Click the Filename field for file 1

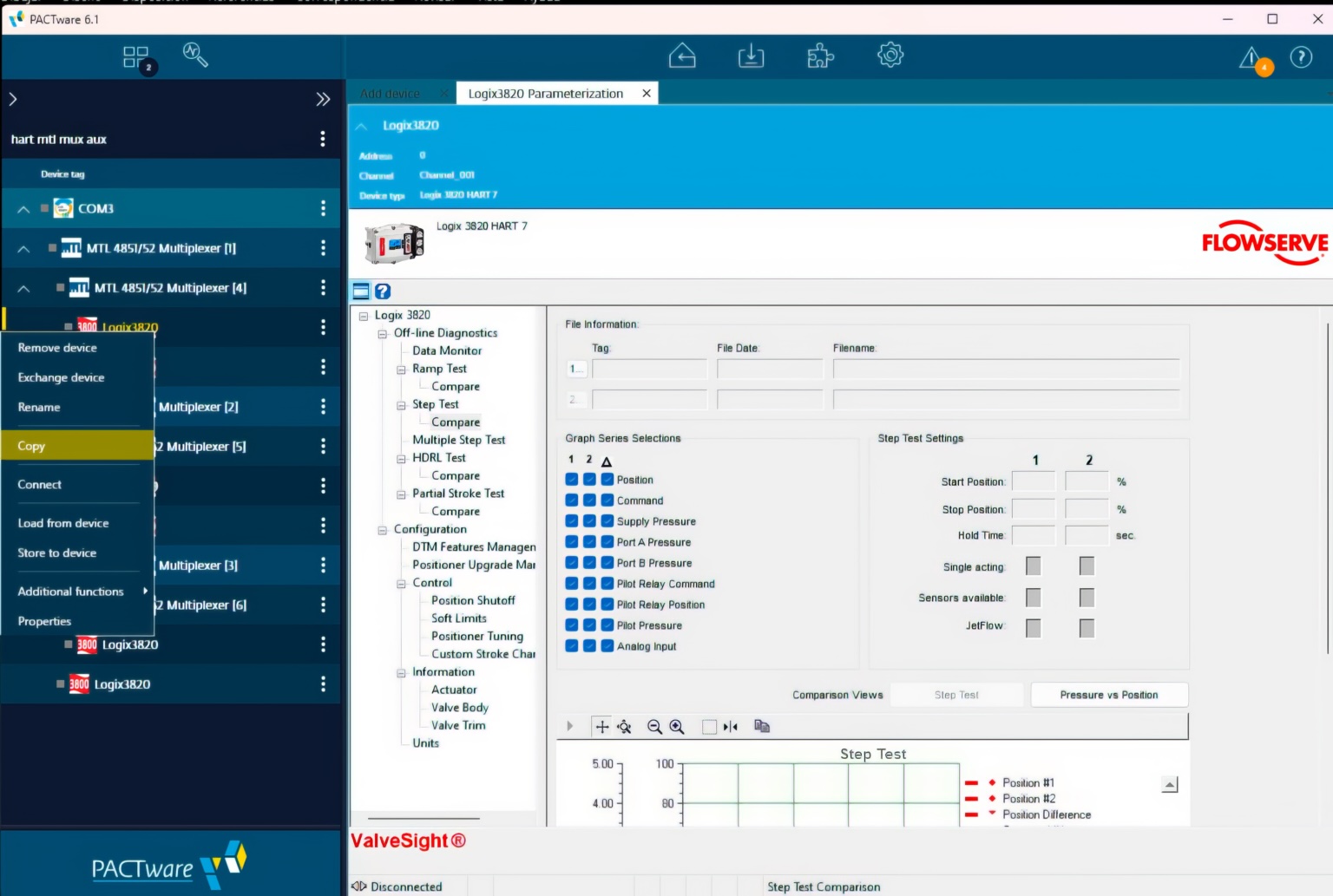tap(1006, 369)
